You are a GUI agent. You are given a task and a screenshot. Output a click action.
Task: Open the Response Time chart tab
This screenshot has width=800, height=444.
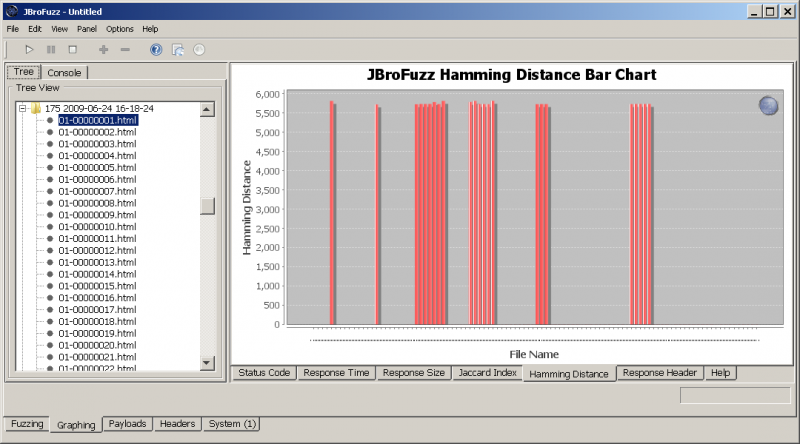(x=337, y=372)
